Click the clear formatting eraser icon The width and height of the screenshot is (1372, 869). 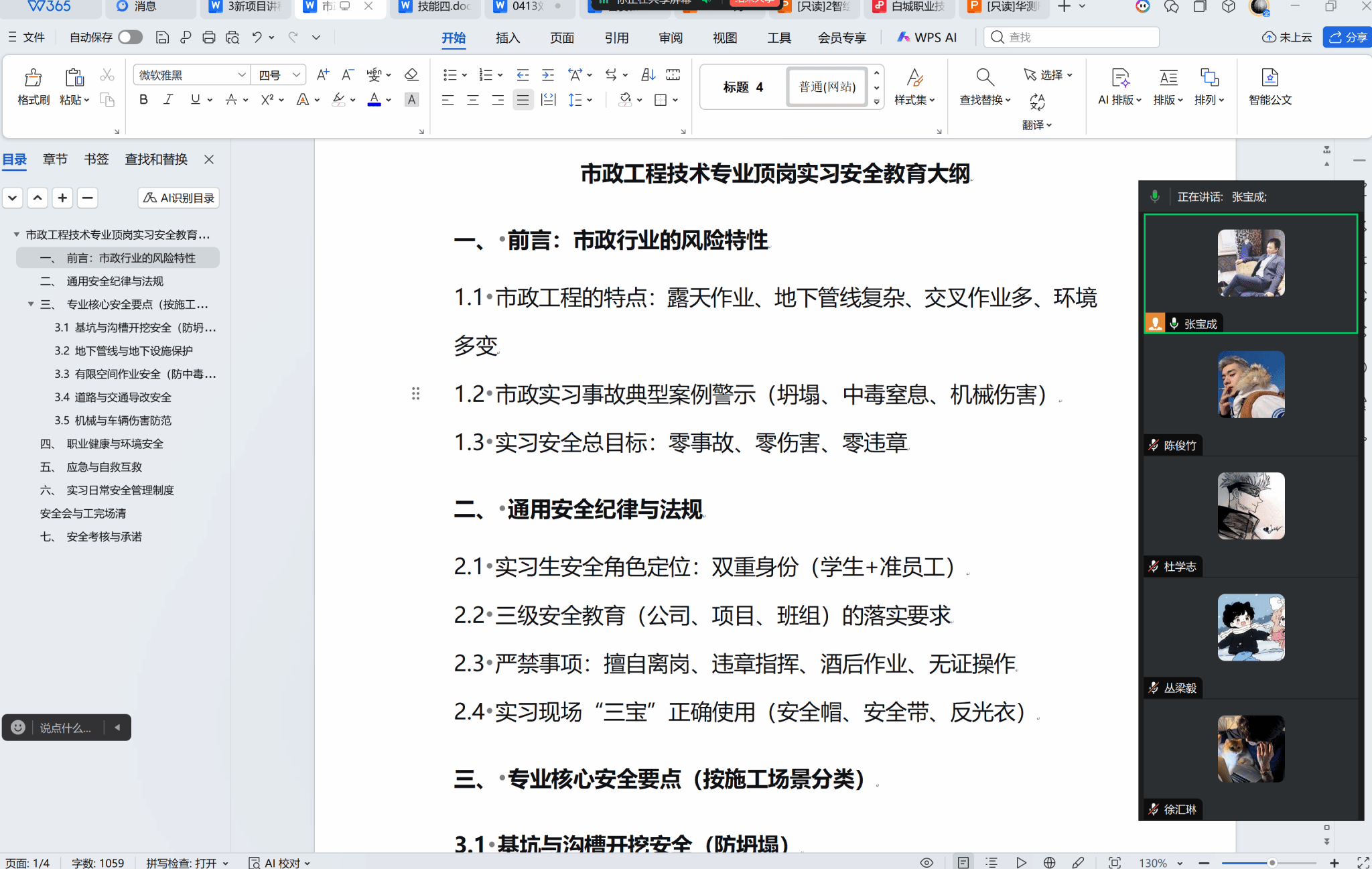411,75
